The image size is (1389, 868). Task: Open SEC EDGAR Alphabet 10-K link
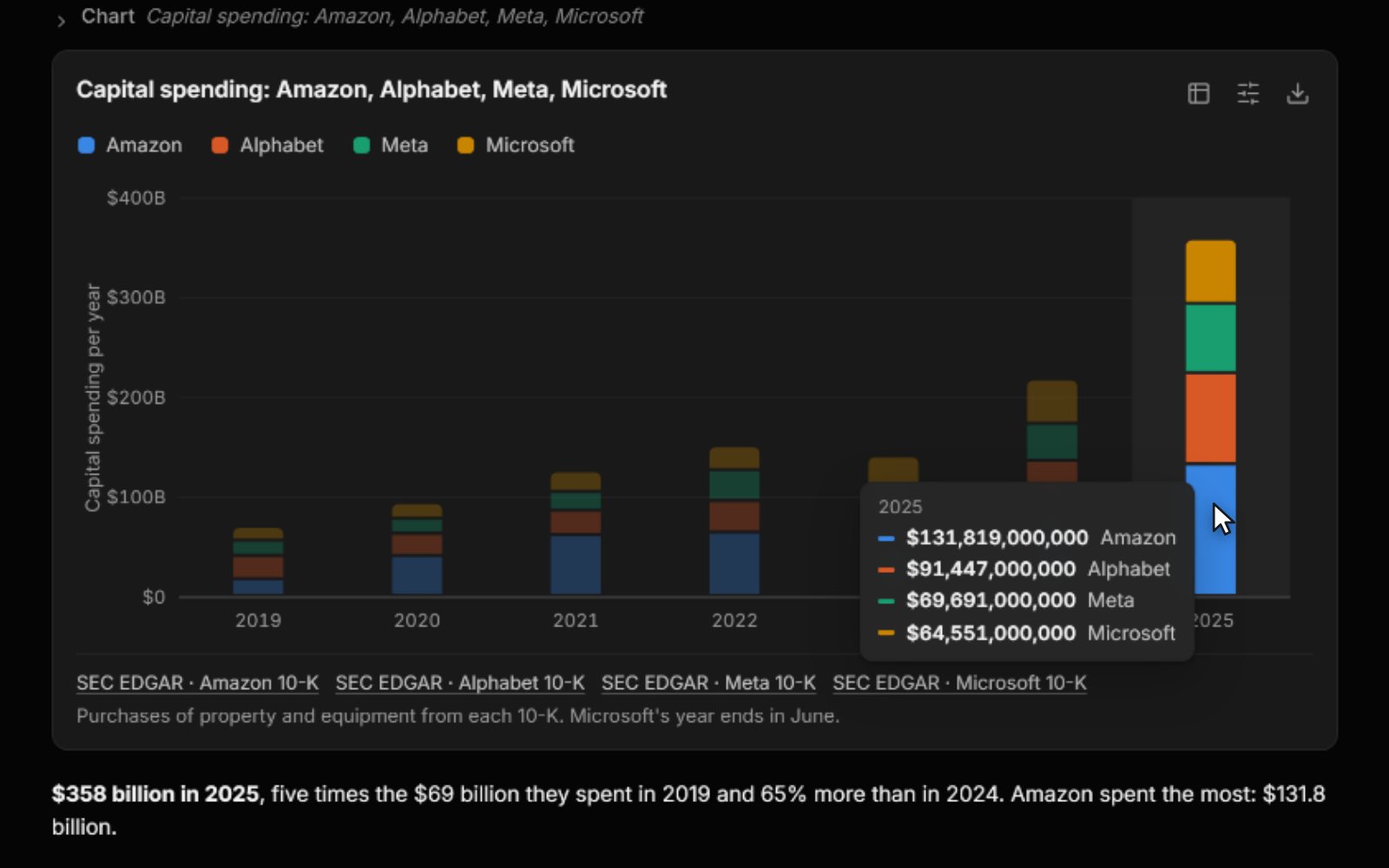[x=460, y=683]
